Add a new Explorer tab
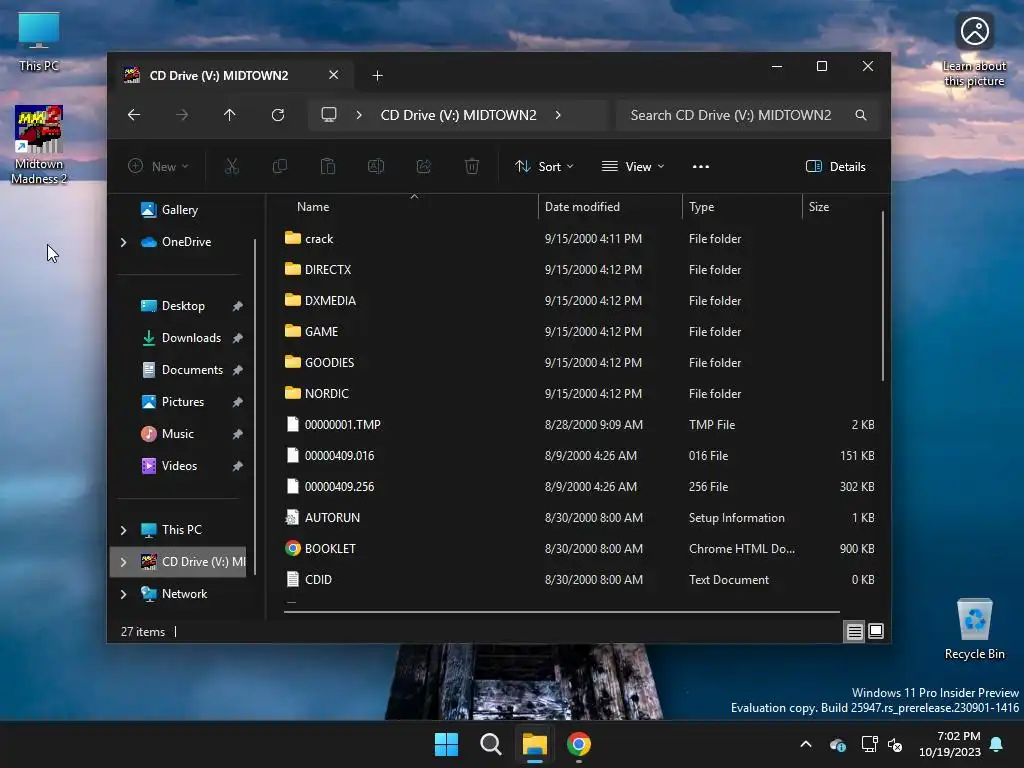Viewport: 1024px width, 768px height. 377,76
